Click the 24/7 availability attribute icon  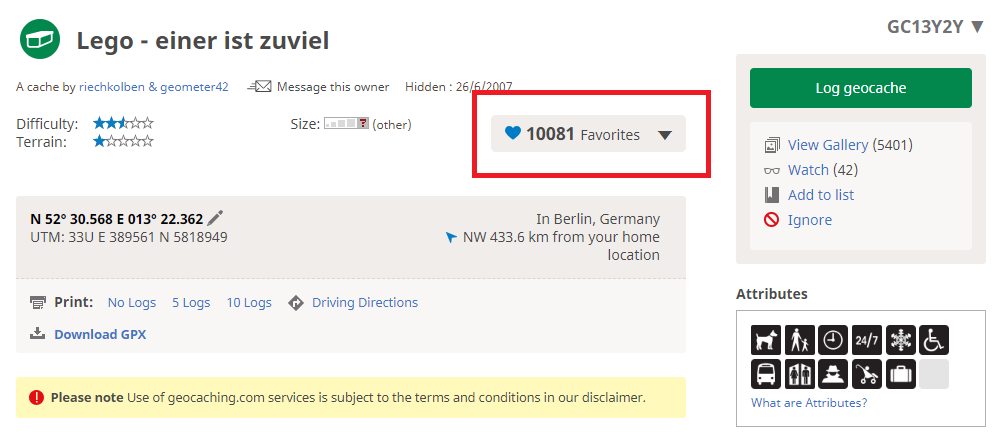(866, 340)
